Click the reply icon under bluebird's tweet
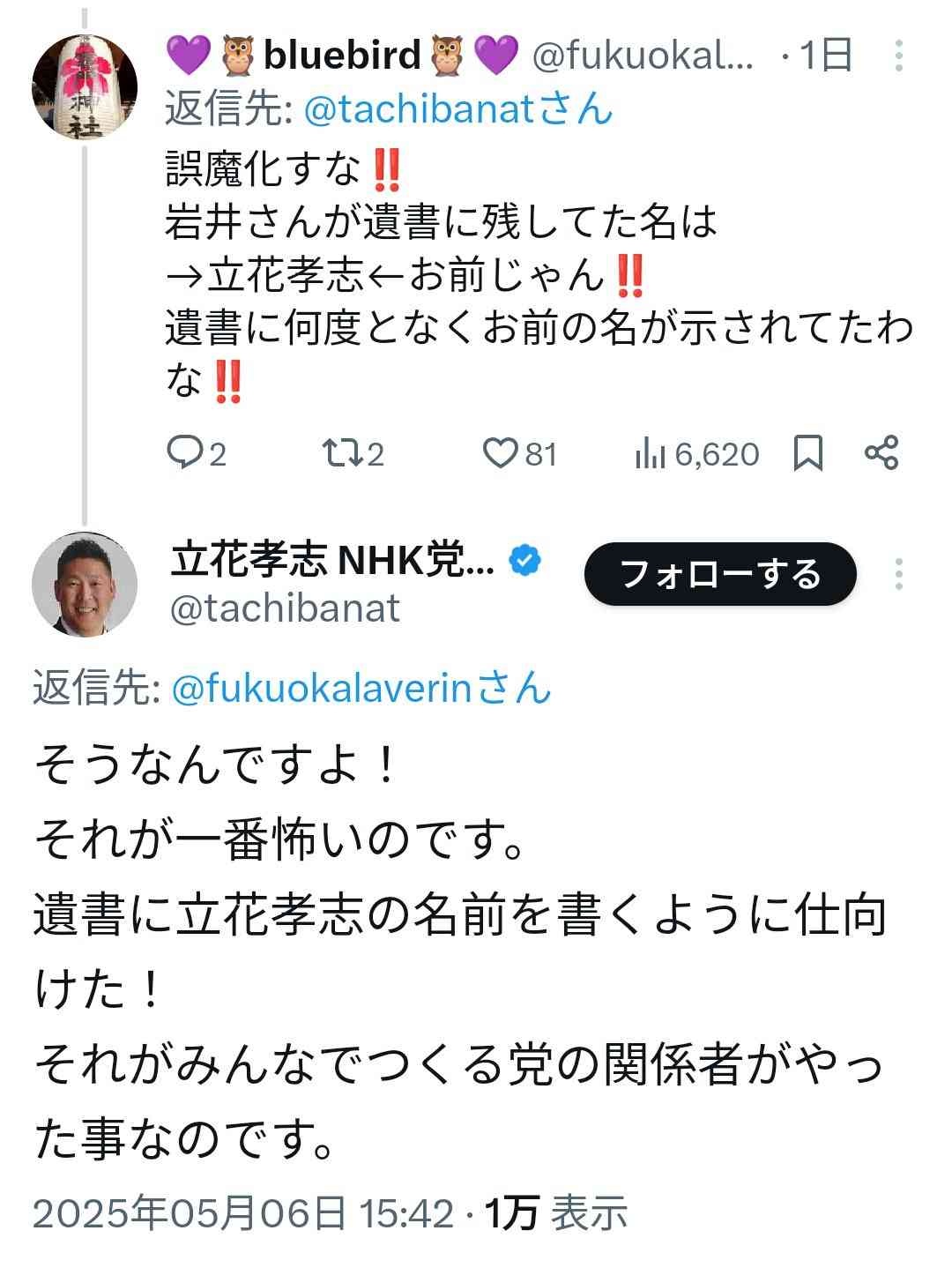The width and height of the screenshot is (952, 1268). coord(184,453)
